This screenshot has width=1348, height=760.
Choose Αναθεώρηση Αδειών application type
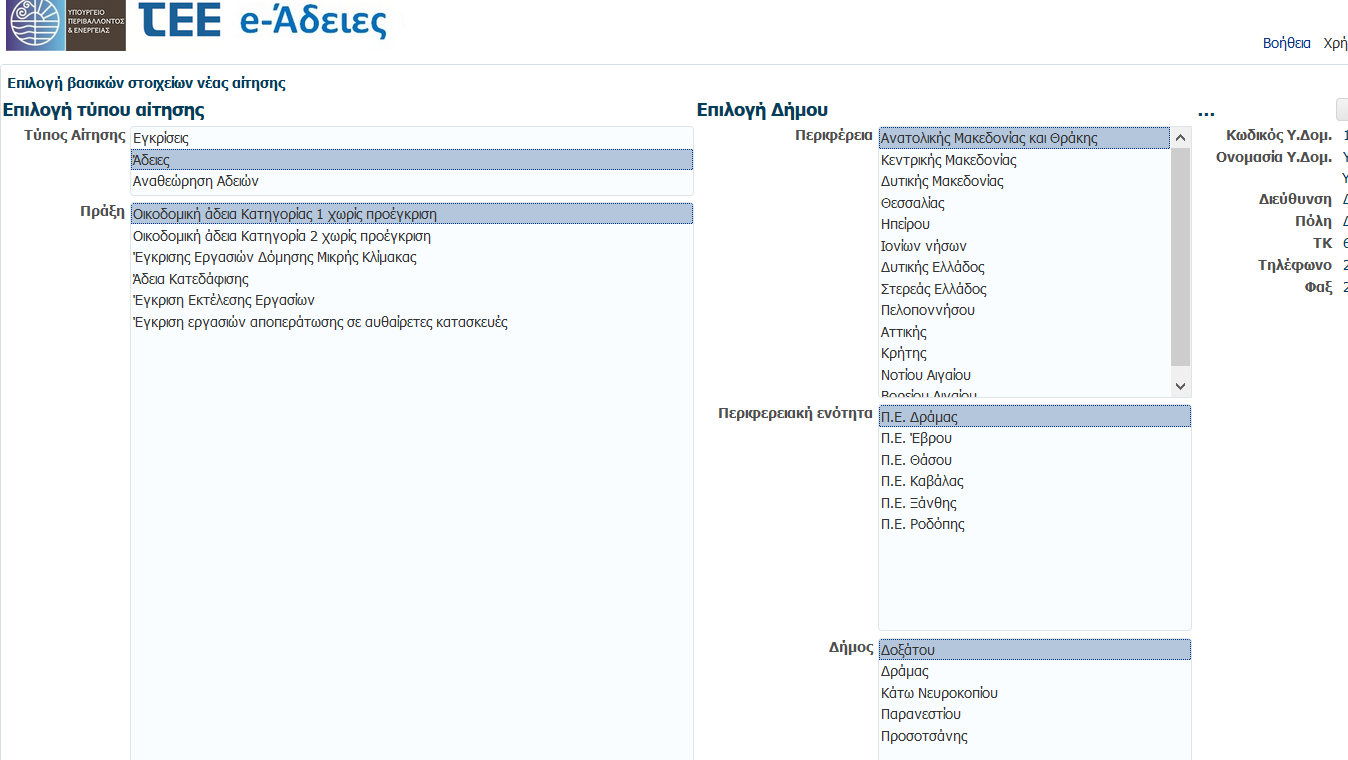tap(196, 181)
